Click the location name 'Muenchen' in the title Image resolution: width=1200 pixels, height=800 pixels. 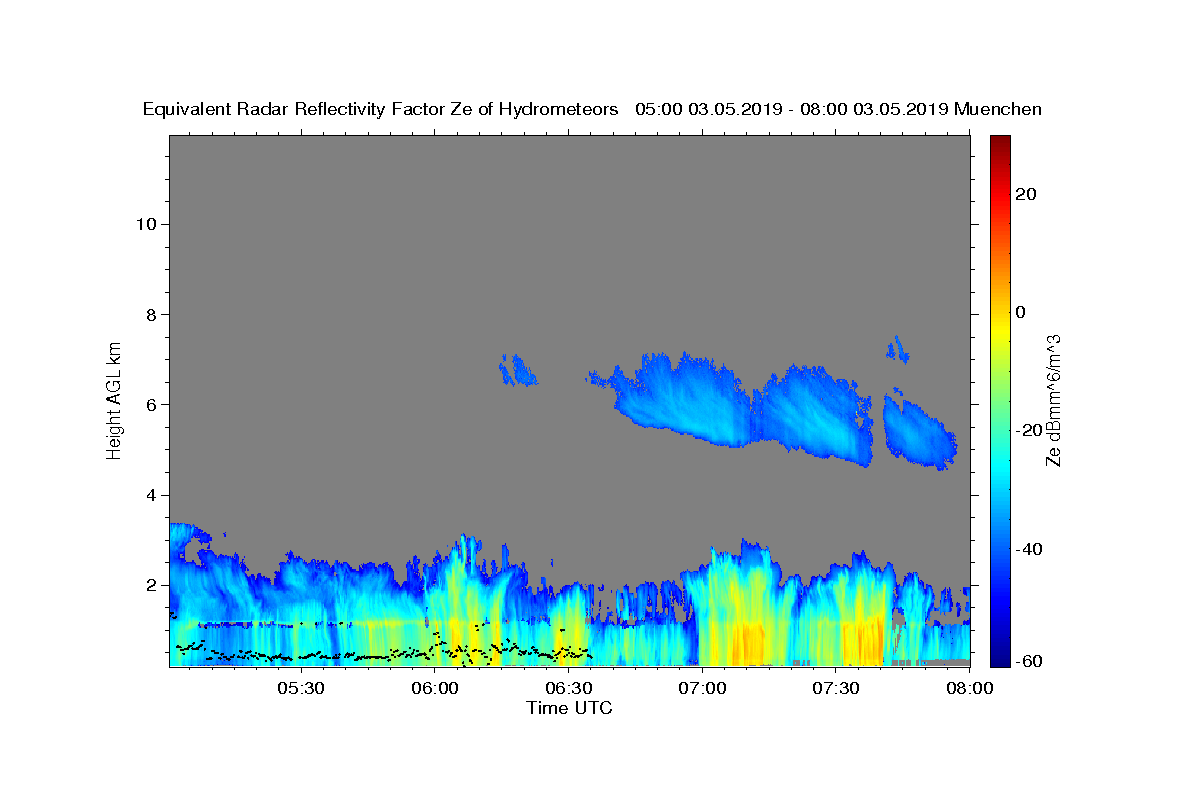click(x=998, y=109)
